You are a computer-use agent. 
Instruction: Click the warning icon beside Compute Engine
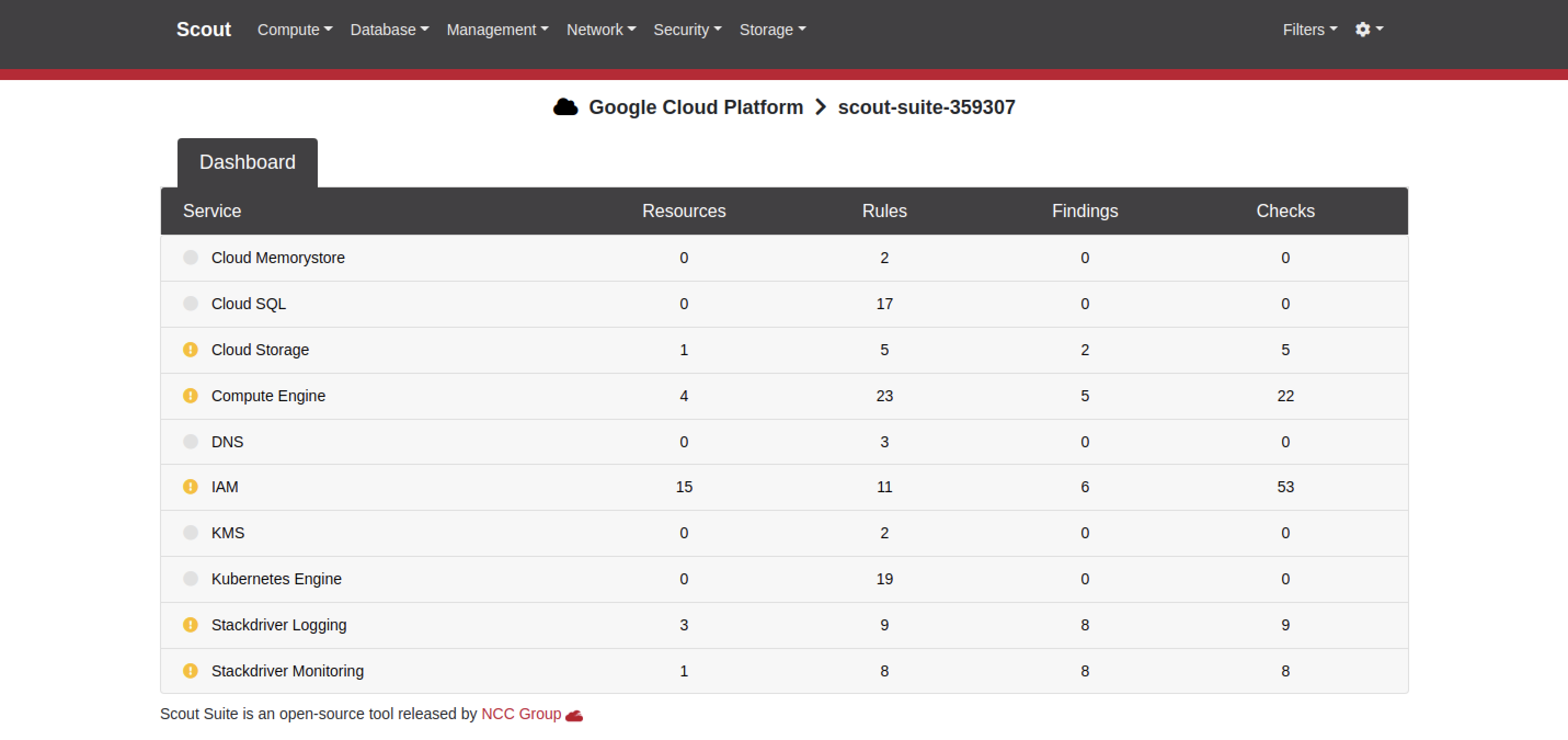click(191, 396)
